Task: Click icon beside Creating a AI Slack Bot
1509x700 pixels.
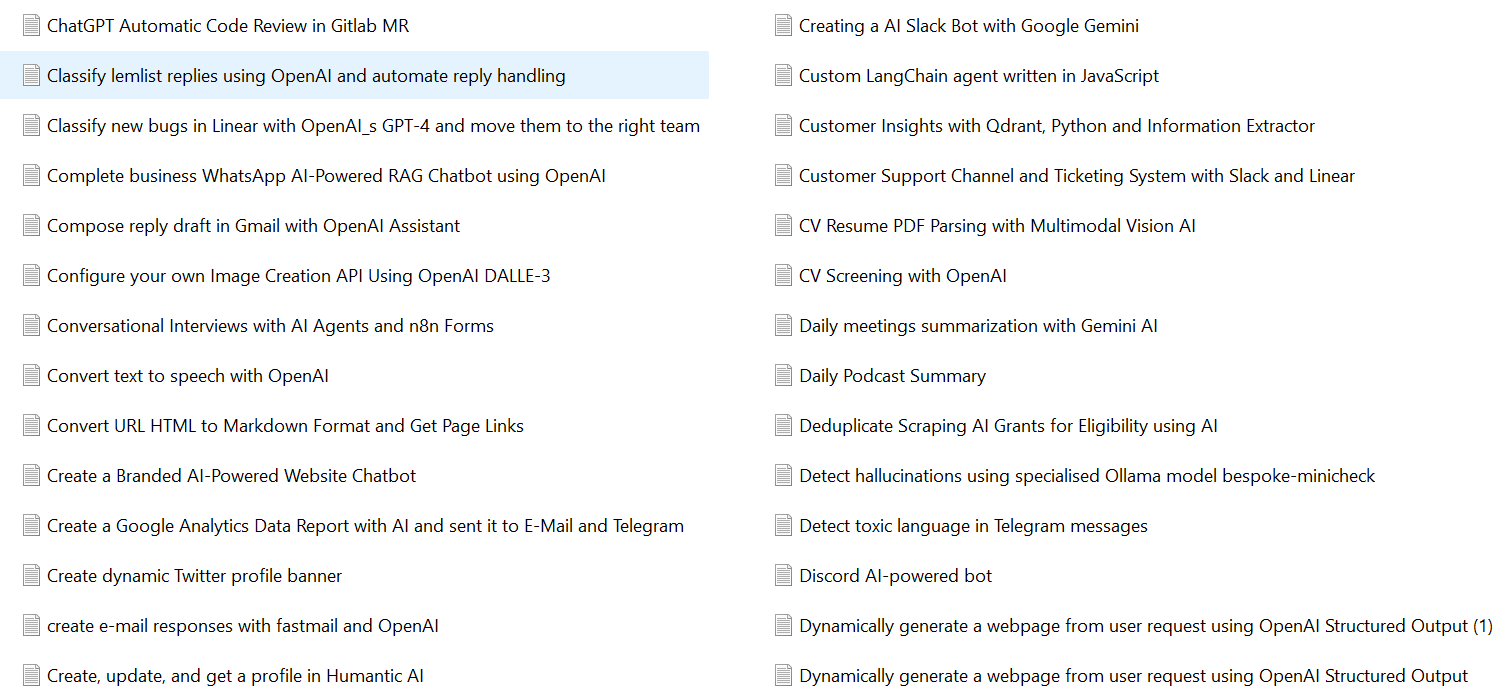Action: pyautogui.click(x=783, y=26)
